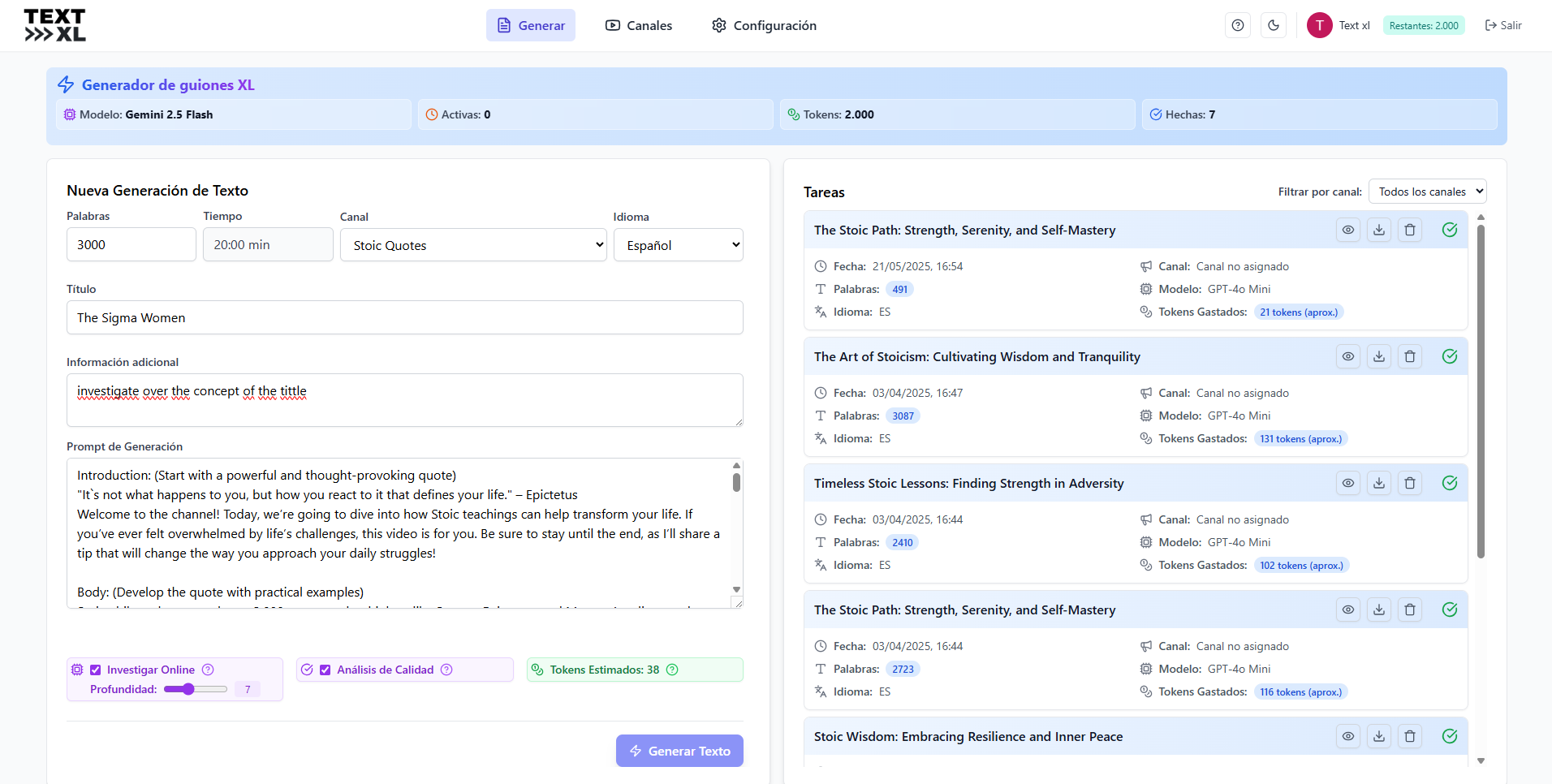Open the Canal dropdown showing 'Stoic Quotes'
This screenshot has height=784, width=1552.
click(473, 244)
